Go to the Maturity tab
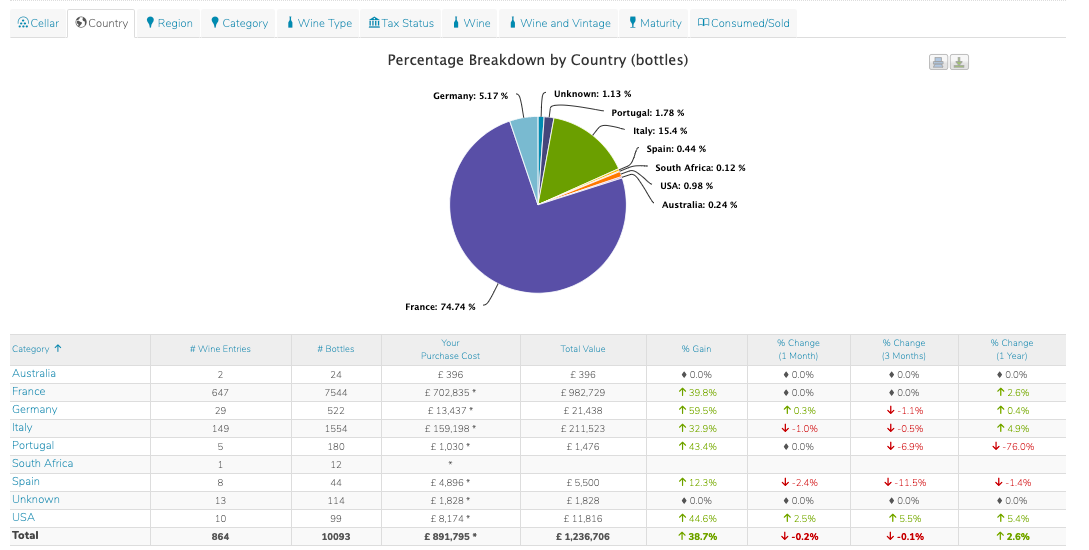1089x550 pixels. pos(654,23)
